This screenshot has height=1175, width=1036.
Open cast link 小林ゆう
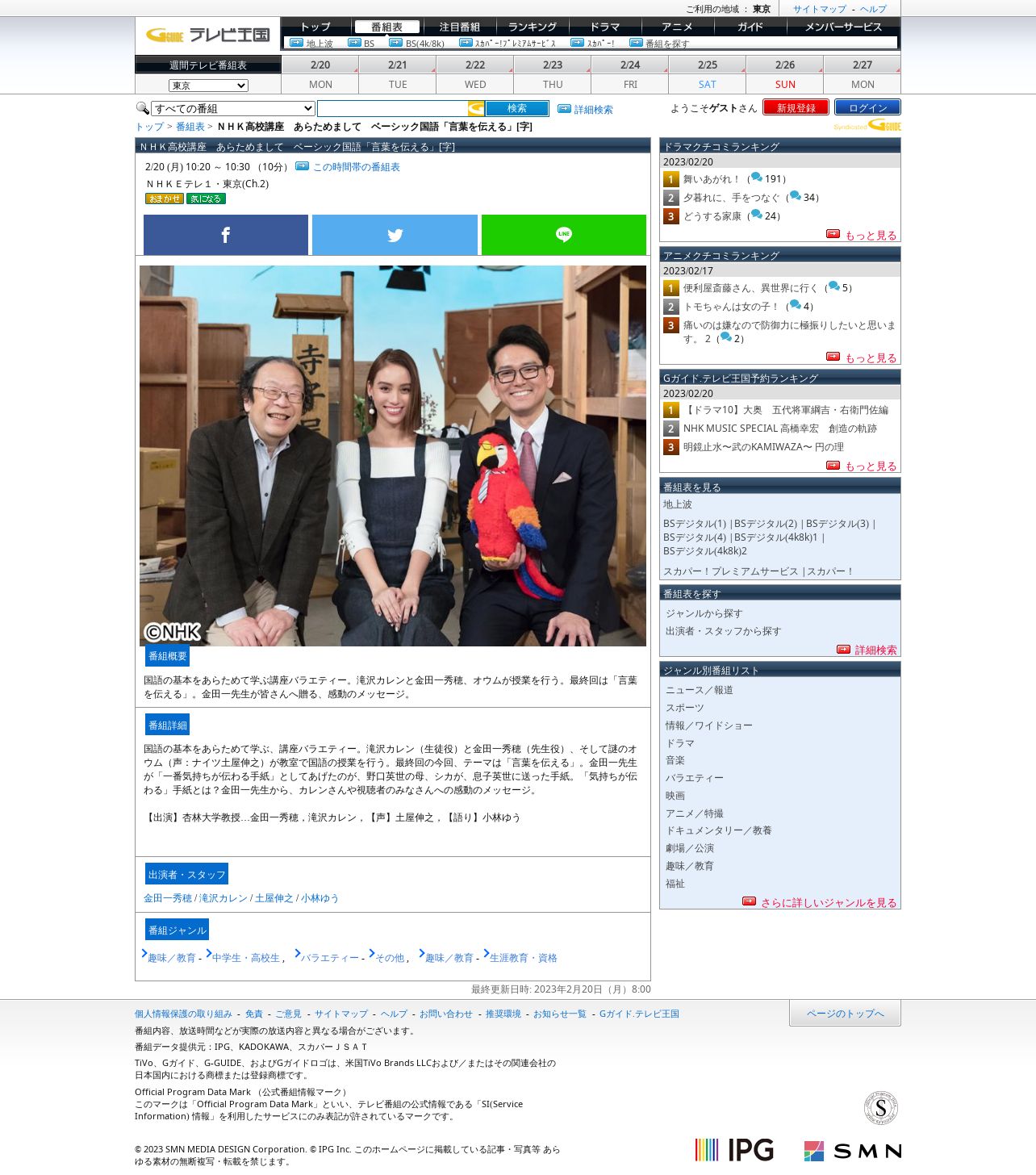[x=320, y=897]
